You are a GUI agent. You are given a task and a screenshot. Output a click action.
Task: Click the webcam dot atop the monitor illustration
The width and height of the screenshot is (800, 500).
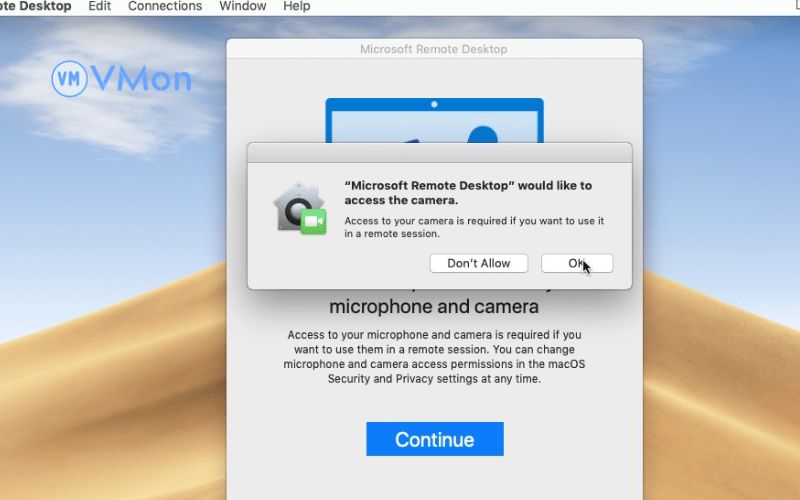click(434, 104)
